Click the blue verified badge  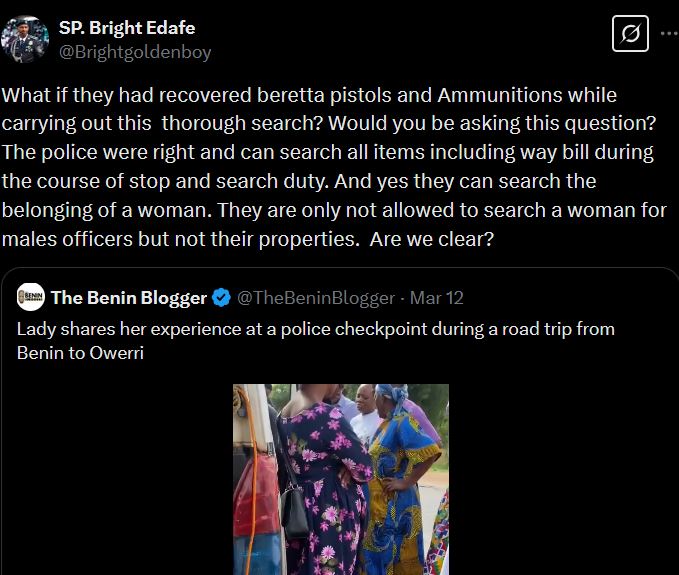coord(222,298)
